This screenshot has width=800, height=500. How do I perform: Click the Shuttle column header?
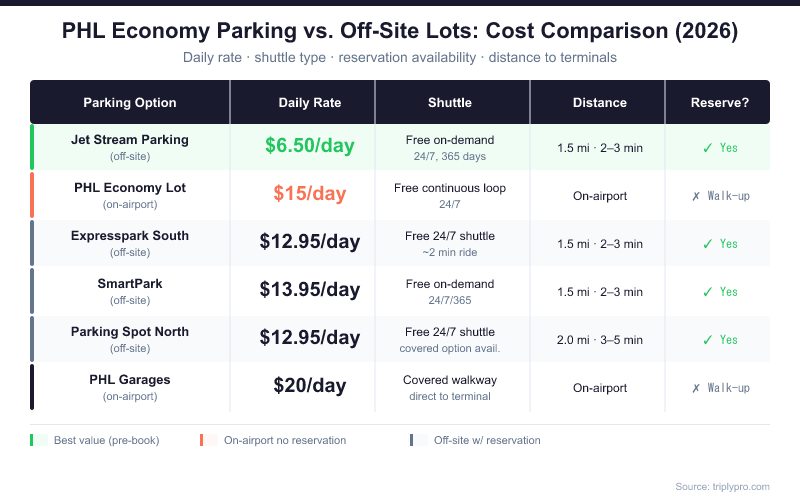point(450,103)
